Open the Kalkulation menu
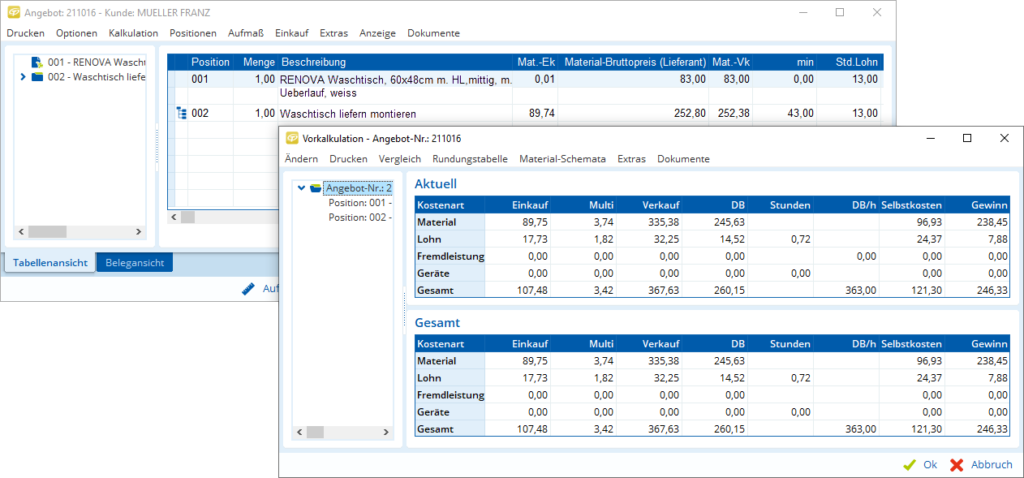1024x478 pixels. tap(133, 33)
